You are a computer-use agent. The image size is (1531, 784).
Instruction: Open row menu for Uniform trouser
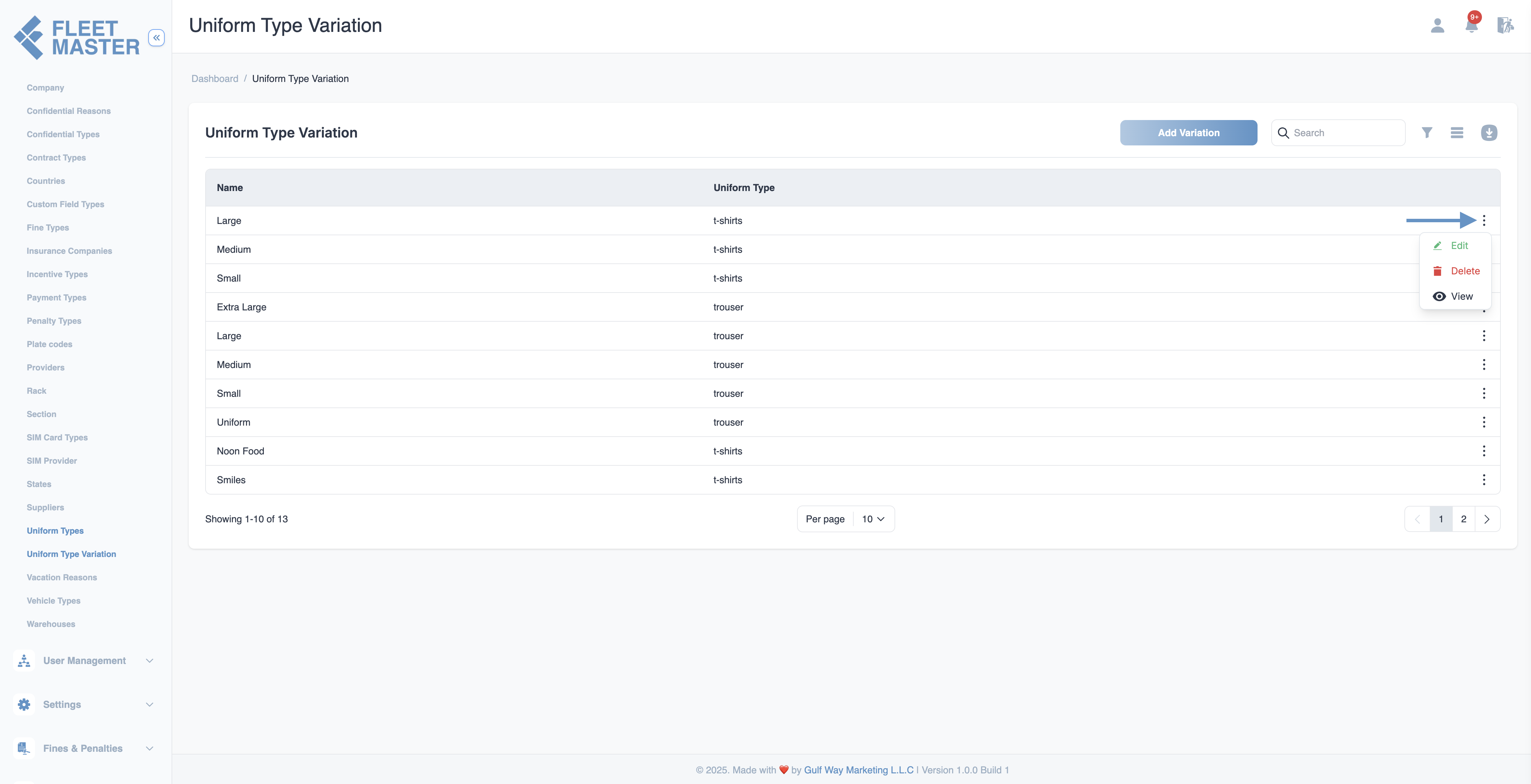pos(1484,422)
